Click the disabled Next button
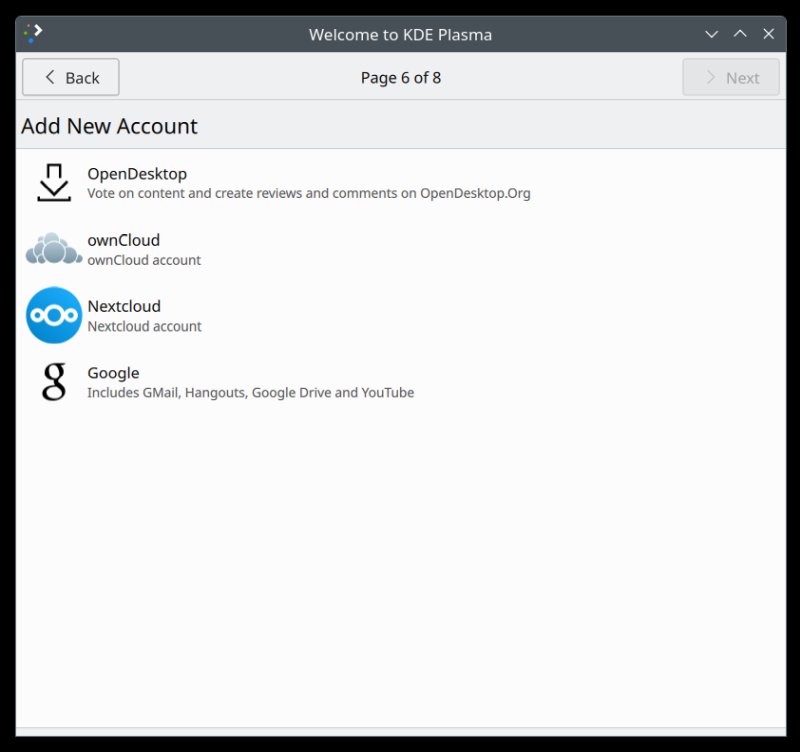 pos(731,77)
